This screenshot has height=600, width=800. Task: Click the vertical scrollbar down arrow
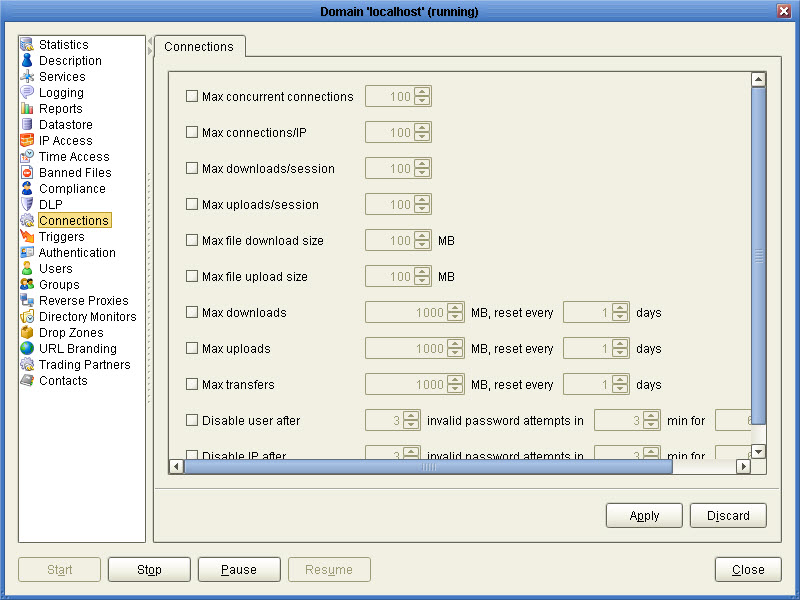(x=759, y=452)
